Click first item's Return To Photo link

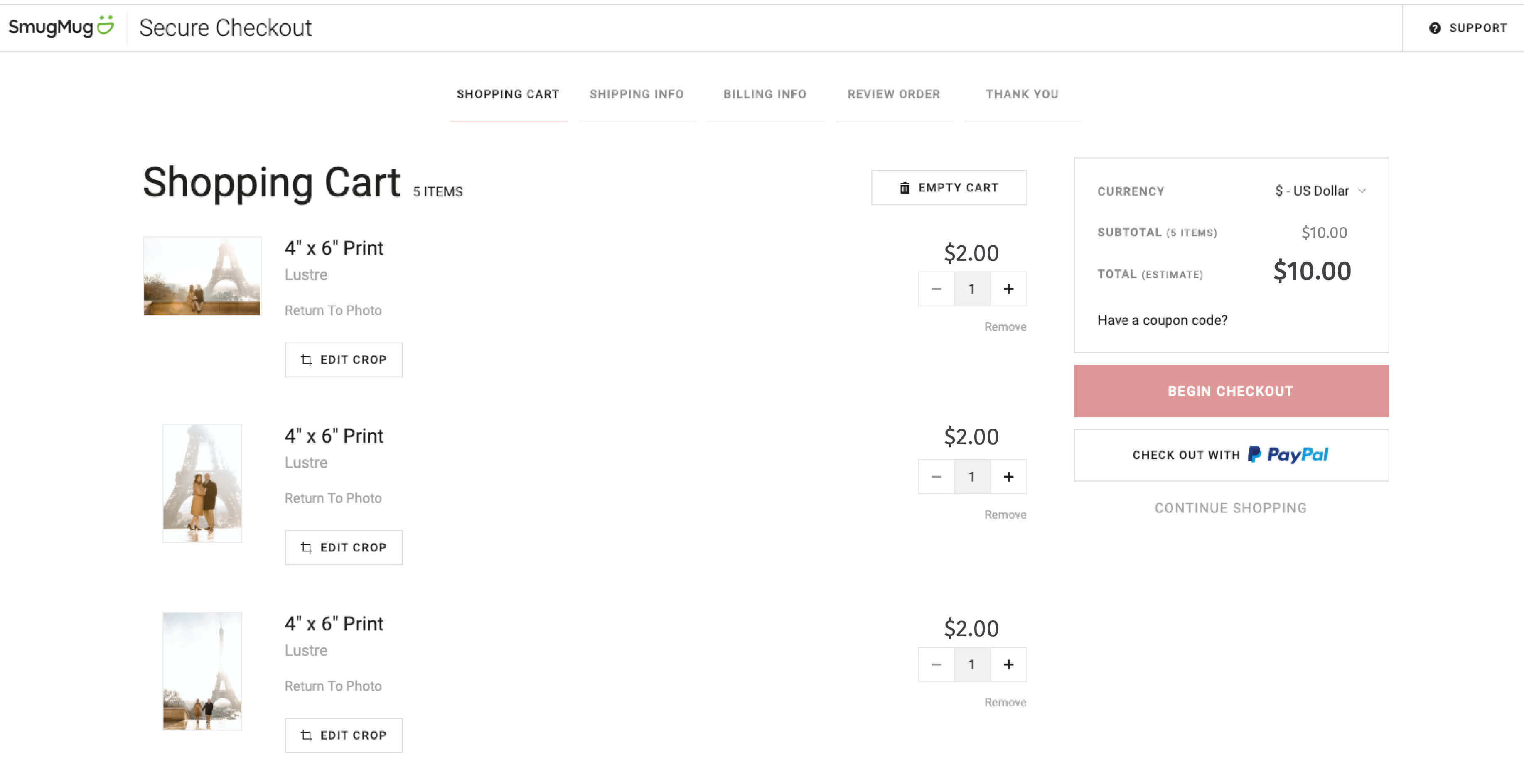[x=333, y=311]
